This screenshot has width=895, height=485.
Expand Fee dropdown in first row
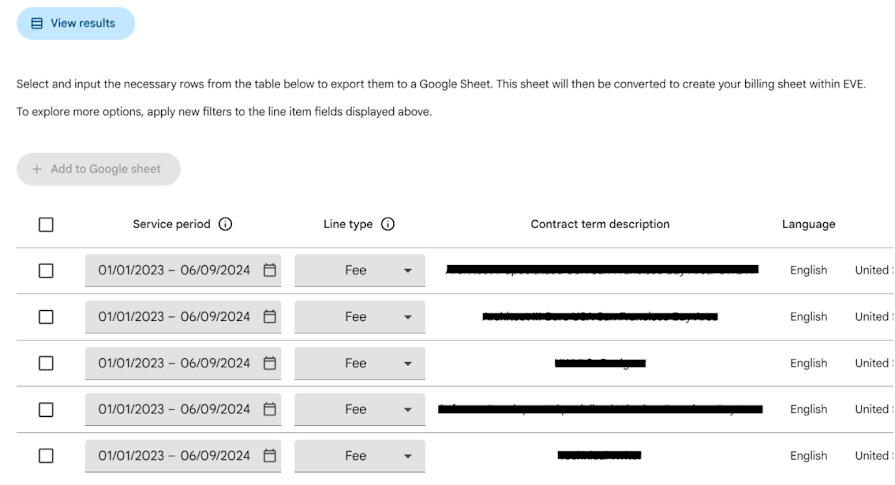tap(360, 270)
